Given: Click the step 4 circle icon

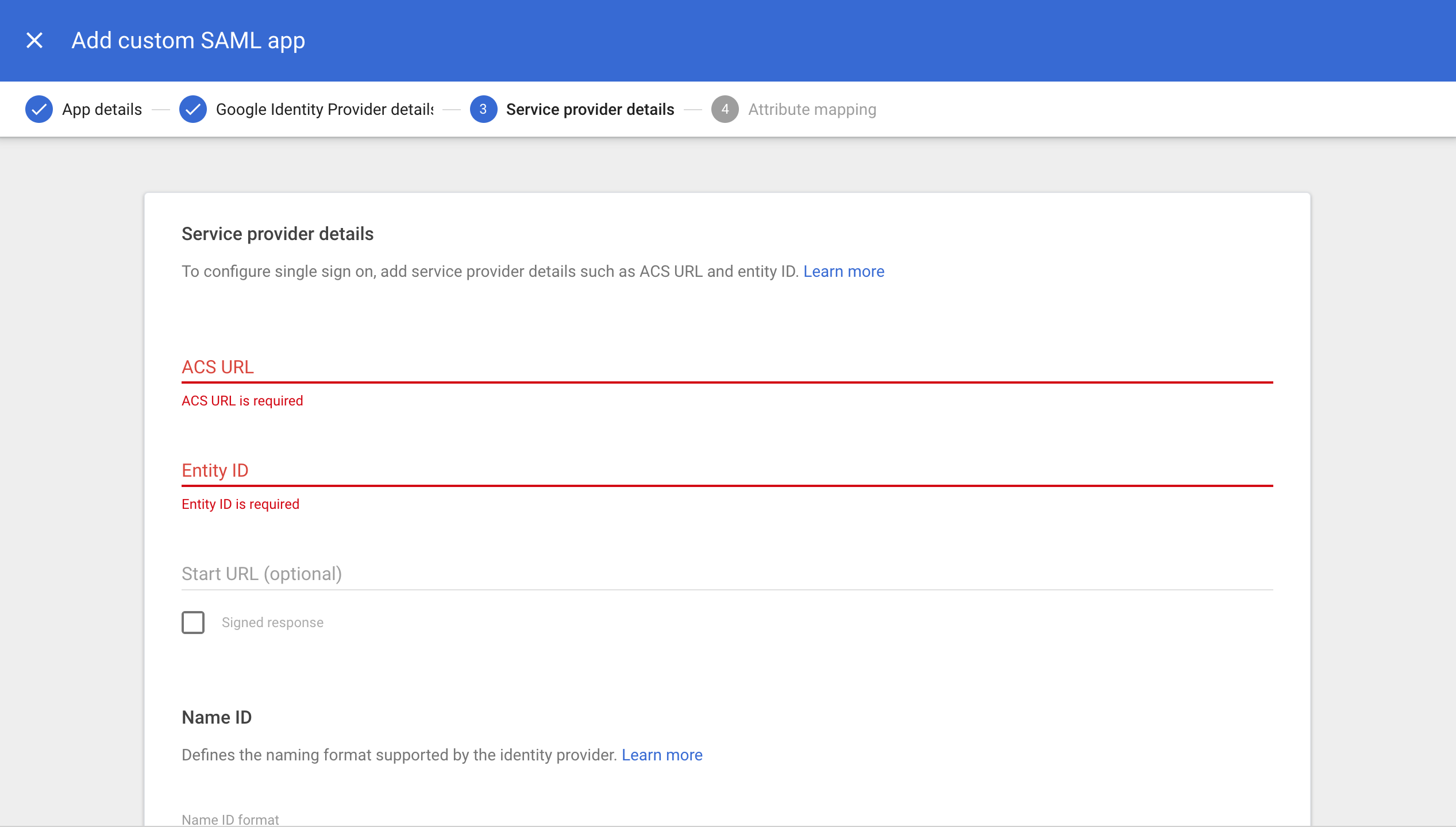Looking at the screenshot, I should point(725,109).
